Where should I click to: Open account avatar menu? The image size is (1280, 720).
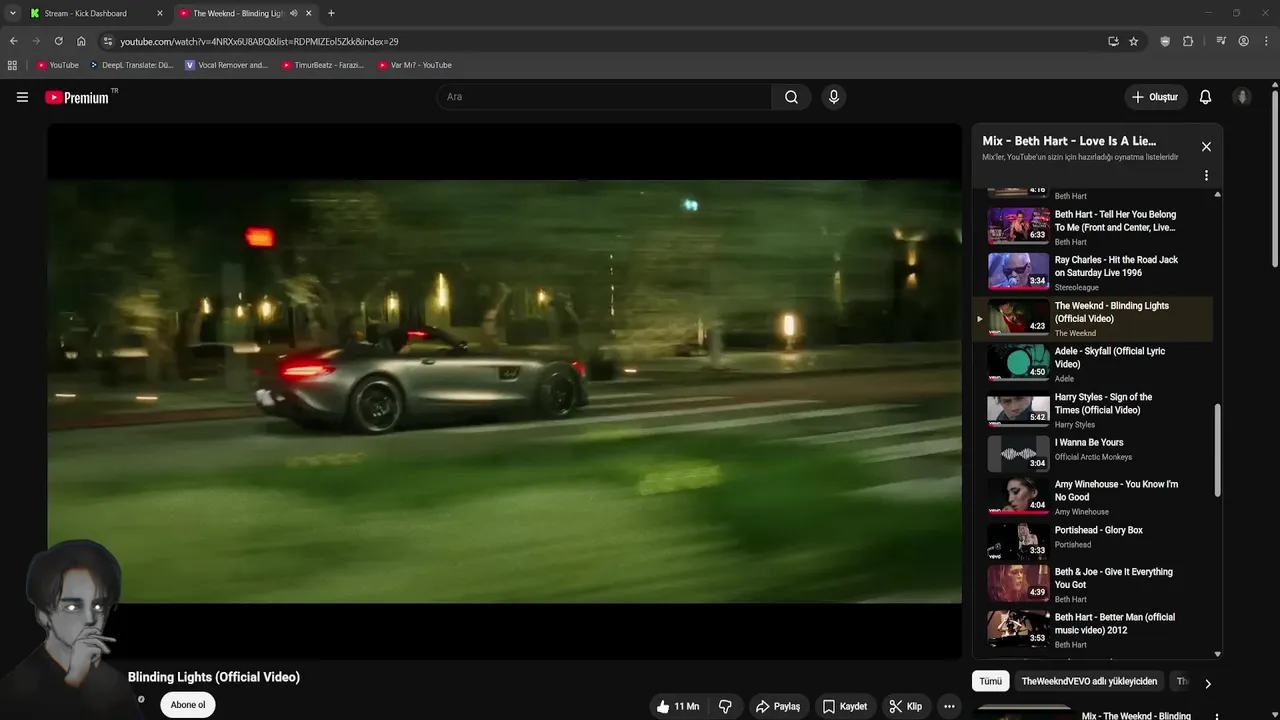coord(1242,97)
